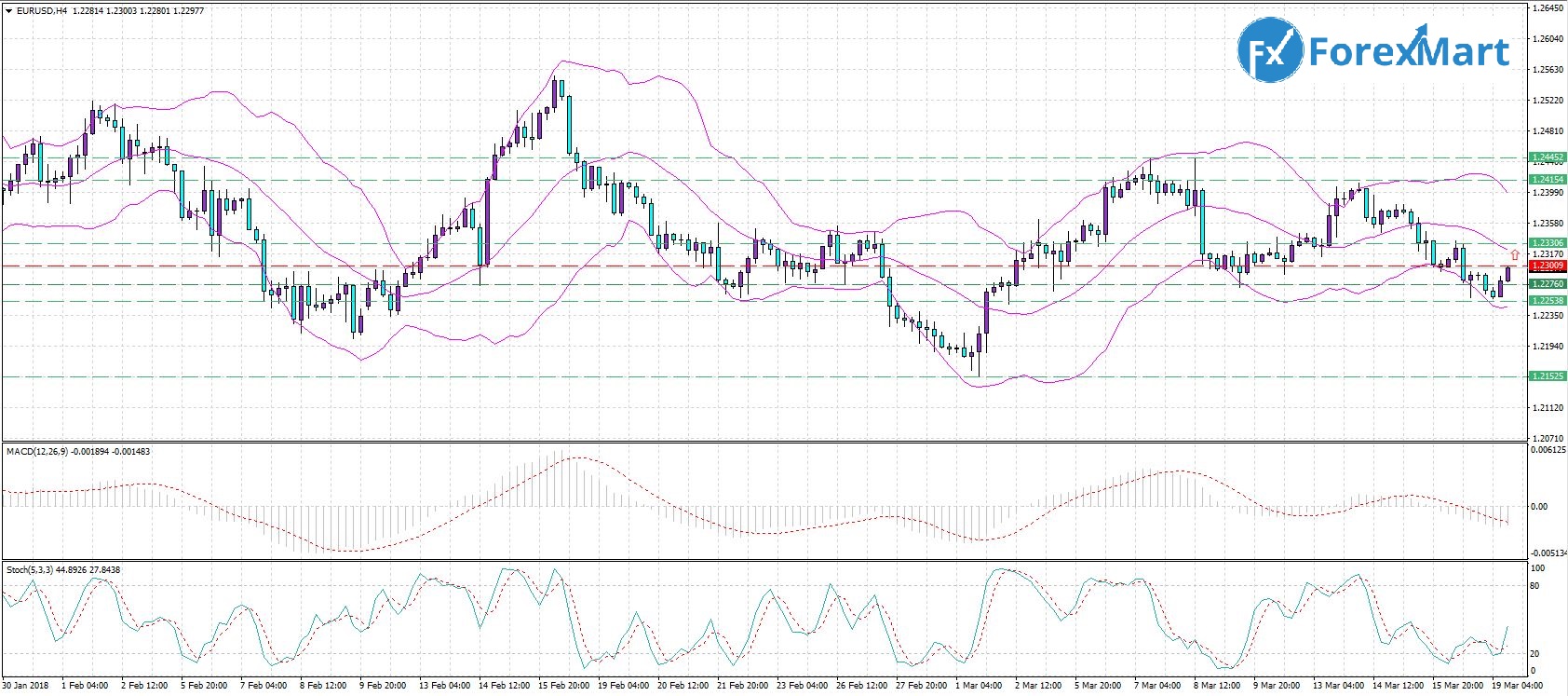Click the 13 Feb 04:00 time label
1568x696 pixels.
click(444, 686)
